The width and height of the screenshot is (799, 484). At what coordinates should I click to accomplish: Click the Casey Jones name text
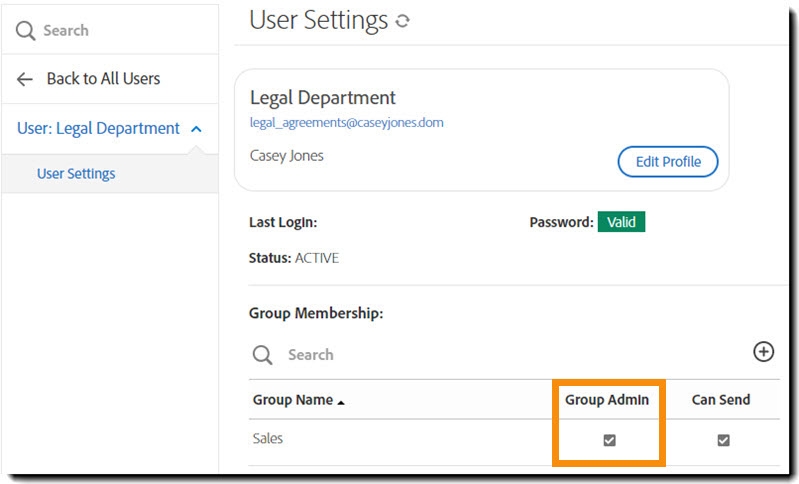[x=286, y=156]
